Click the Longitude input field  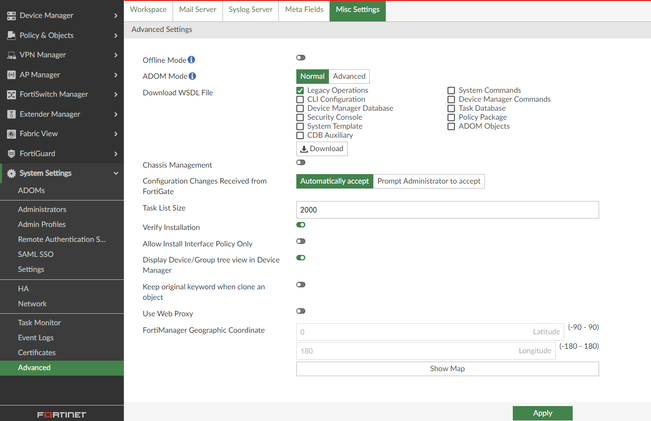[x=426, y=351]
